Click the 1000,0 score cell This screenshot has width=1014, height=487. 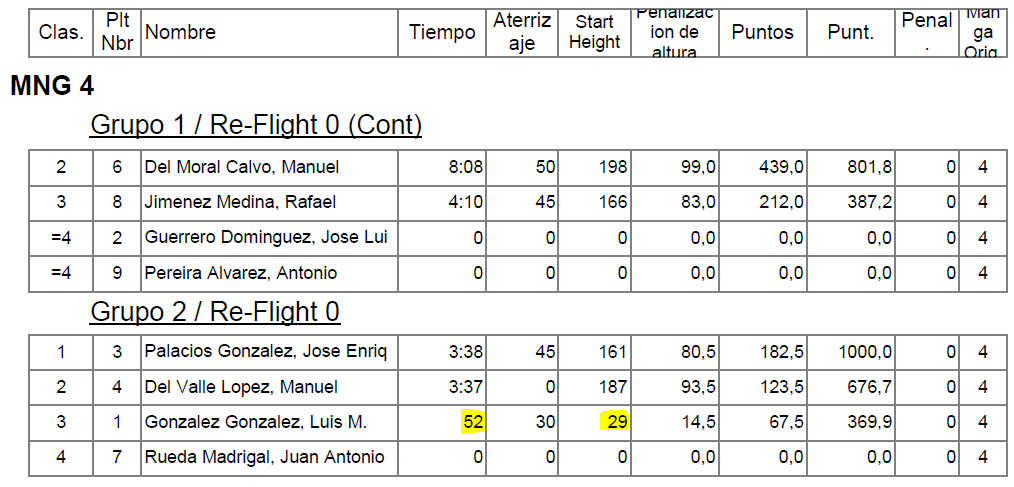click(x=866, y=352)
